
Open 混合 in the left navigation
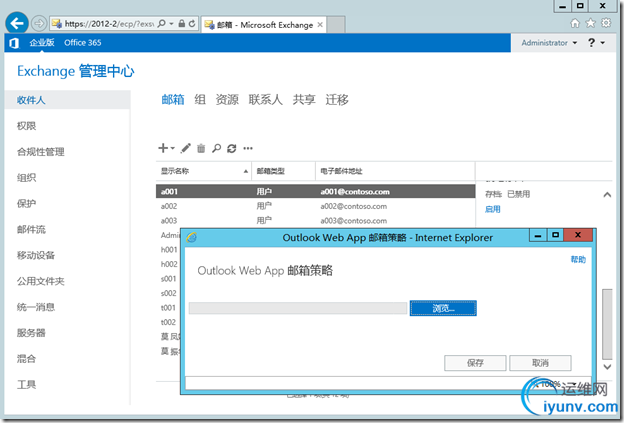click(27, 359)
